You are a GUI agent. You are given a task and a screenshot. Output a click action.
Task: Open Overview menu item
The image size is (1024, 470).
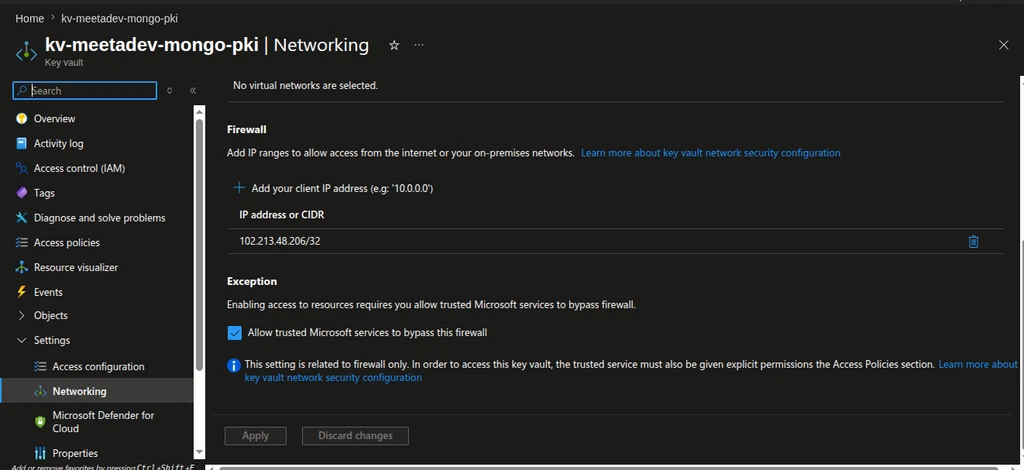coord(54,119)
